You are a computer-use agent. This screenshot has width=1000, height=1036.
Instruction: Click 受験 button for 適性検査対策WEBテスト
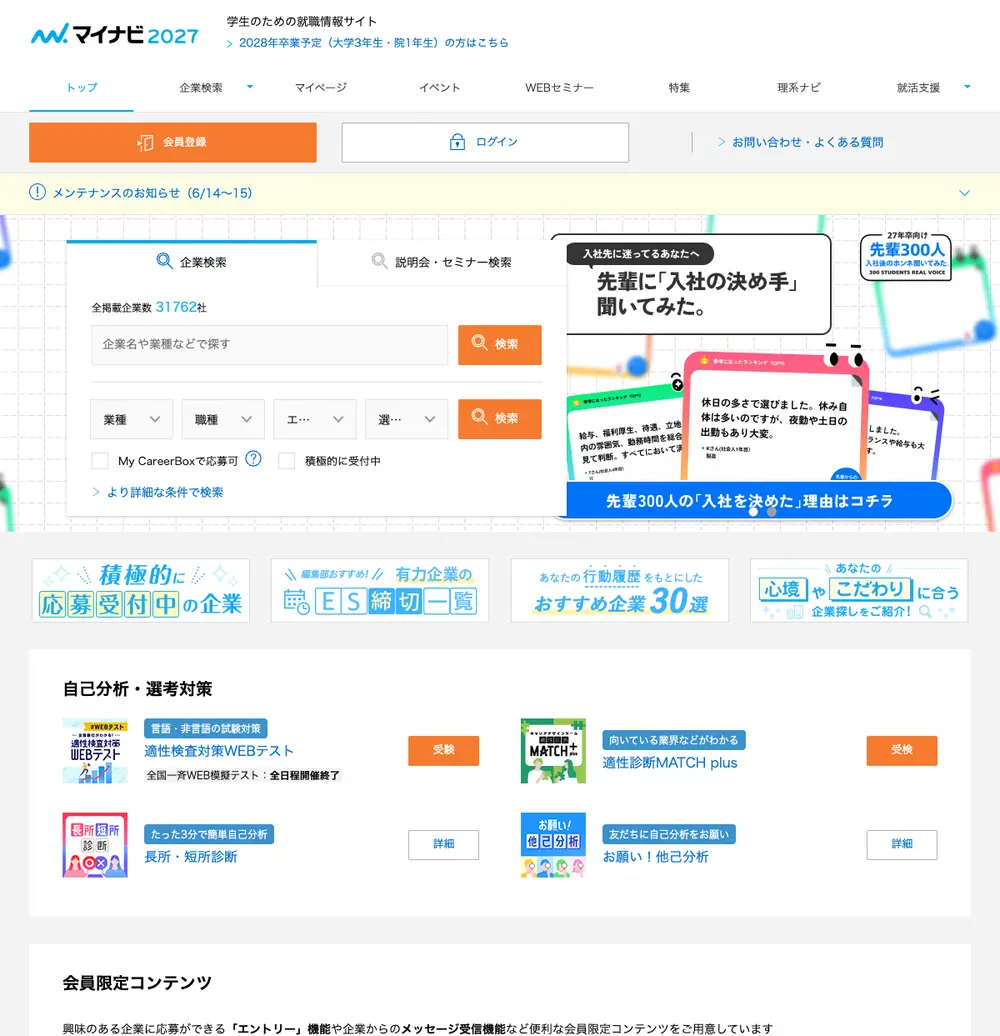[443, 750]
